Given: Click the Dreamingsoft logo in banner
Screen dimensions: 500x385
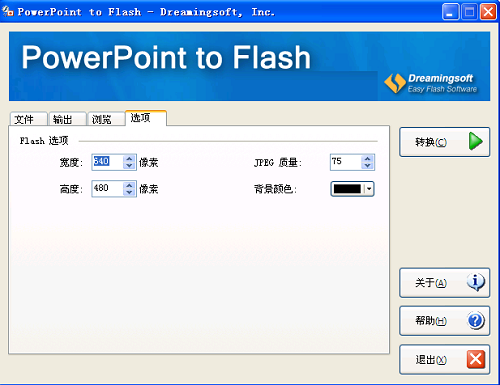Looking at the screenshot, I should click(x=431, y=83).
